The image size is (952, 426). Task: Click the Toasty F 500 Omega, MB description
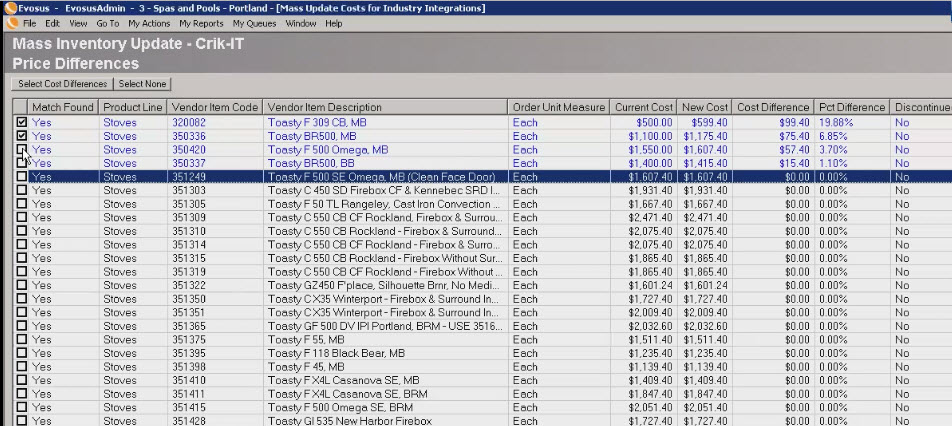(x=328, y=150)
